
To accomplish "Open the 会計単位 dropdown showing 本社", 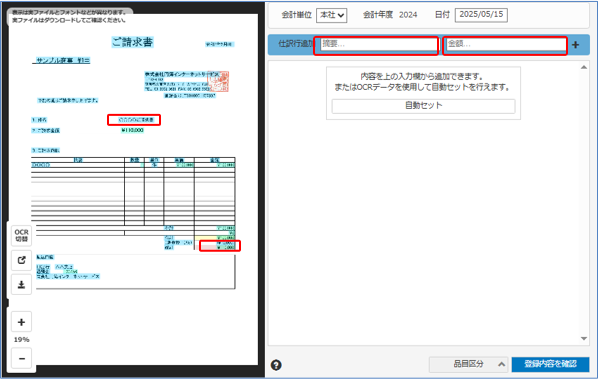I will [331, 15].
